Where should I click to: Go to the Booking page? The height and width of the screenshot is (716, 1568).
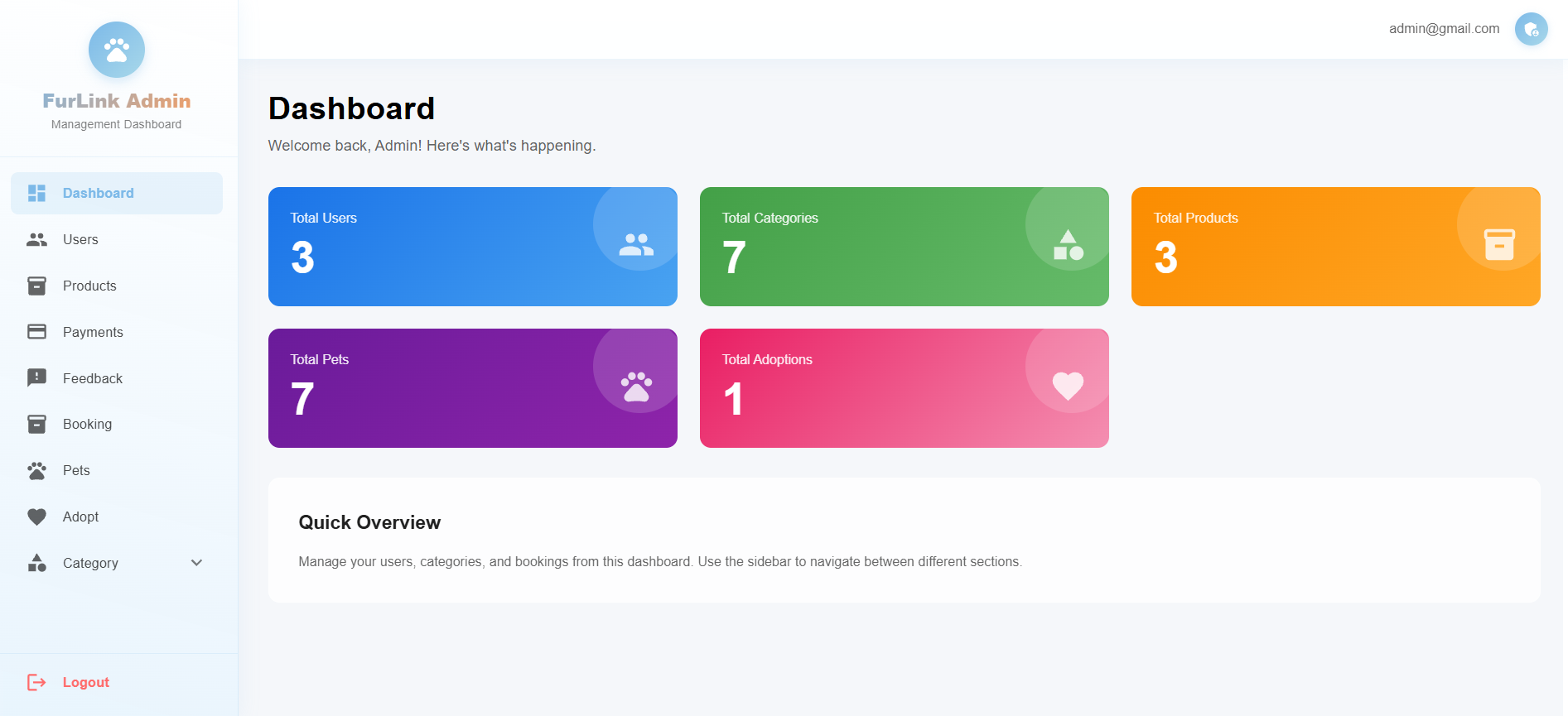click(x=117, y=424)
